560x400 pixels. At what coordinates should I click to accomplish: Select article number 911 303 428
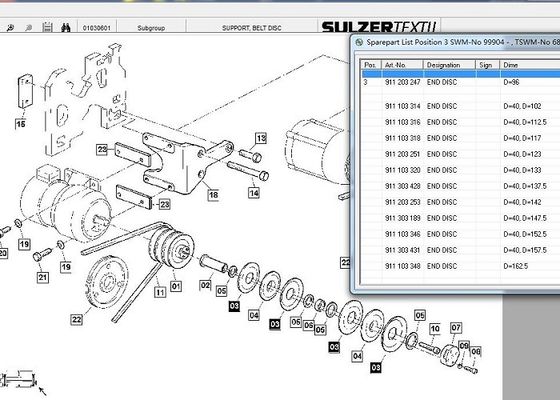[402, 186]
